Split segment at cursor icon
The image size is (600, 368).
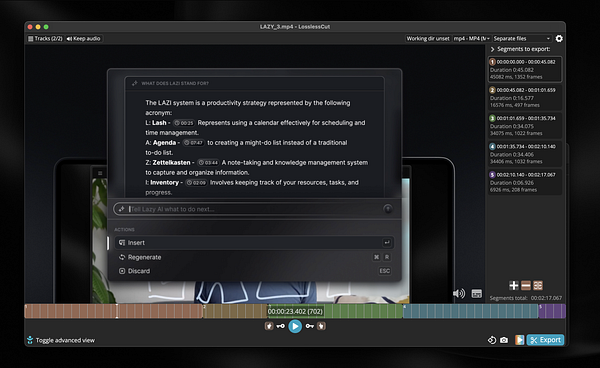click(x=538, y=285)
